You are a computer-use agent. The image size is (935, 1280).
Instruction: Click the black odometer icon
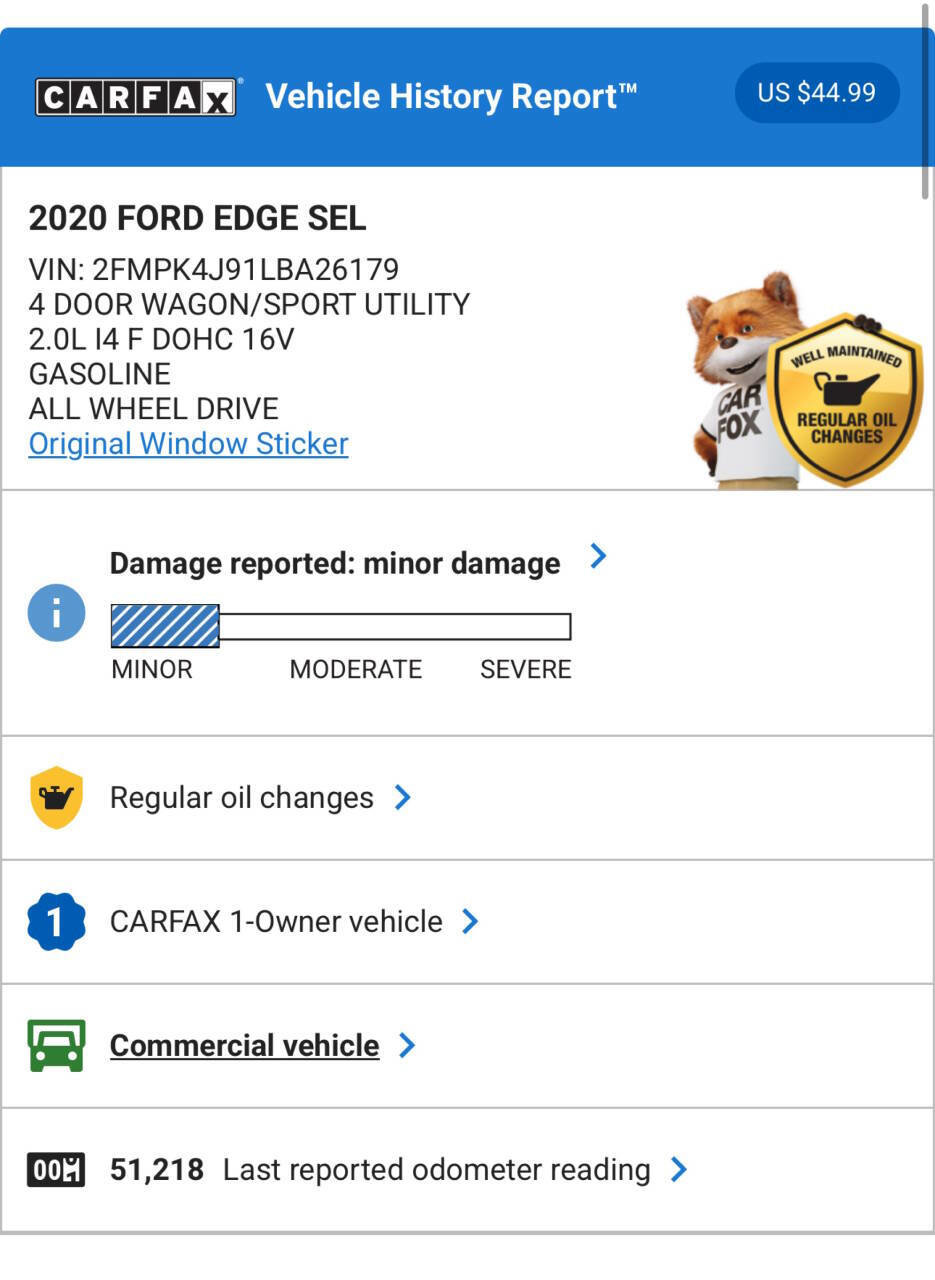(56, 1169)
